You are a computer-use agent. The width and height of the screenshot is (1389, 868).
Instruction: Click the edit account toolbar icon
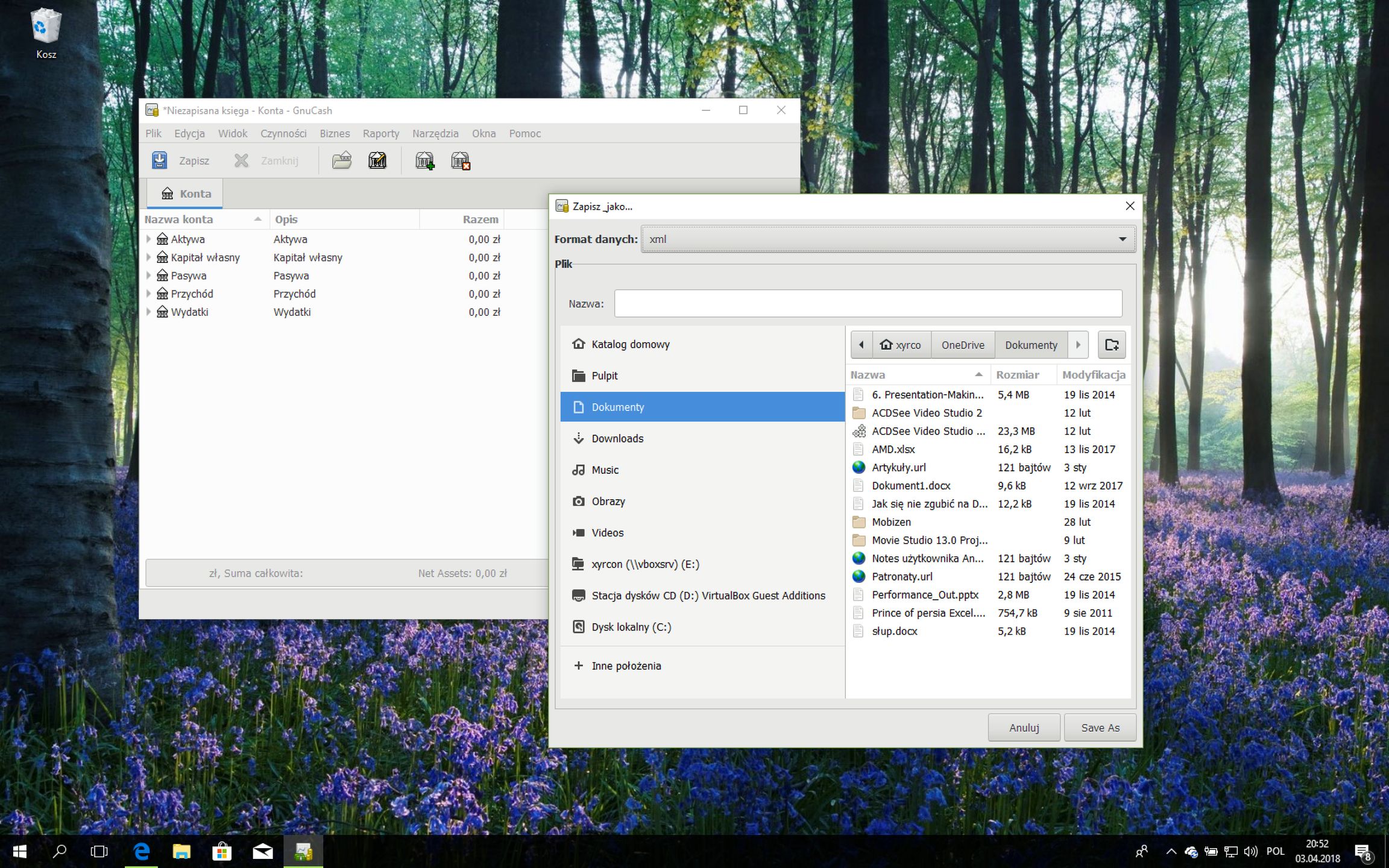click(x=377, y=160)
